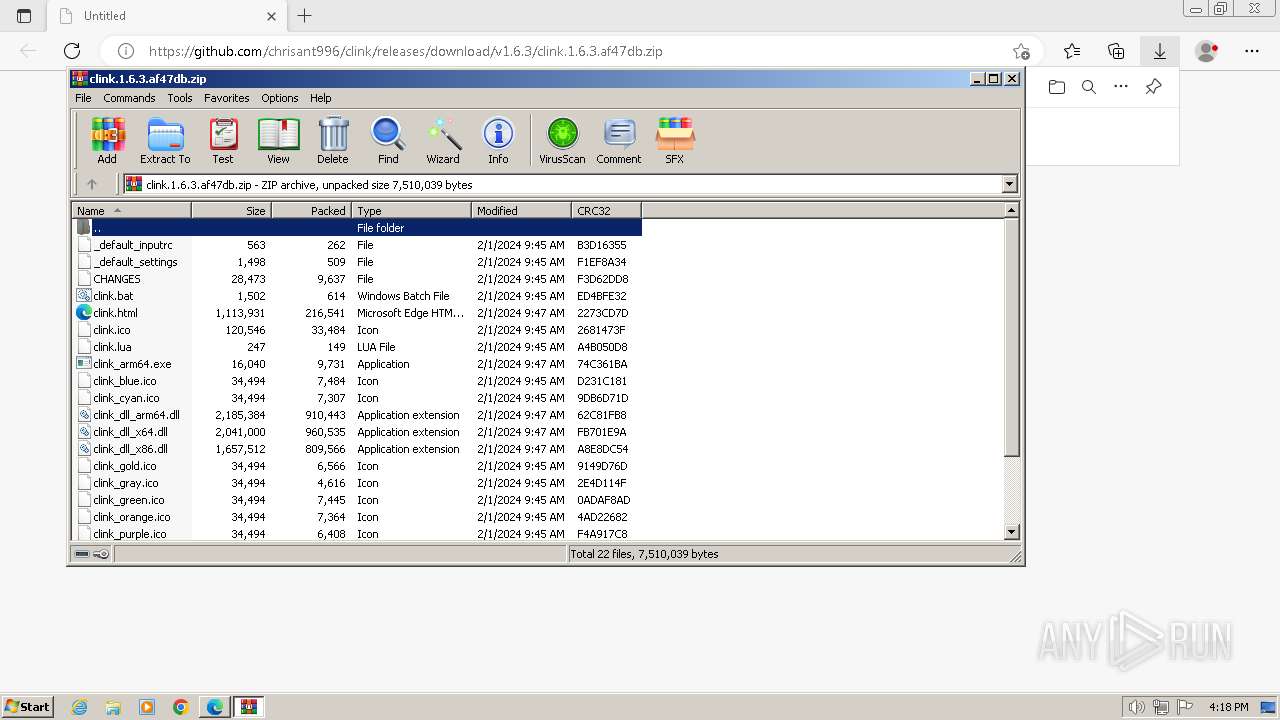
Task: Open browser Favorites list icon
Action: [1072, 51]
